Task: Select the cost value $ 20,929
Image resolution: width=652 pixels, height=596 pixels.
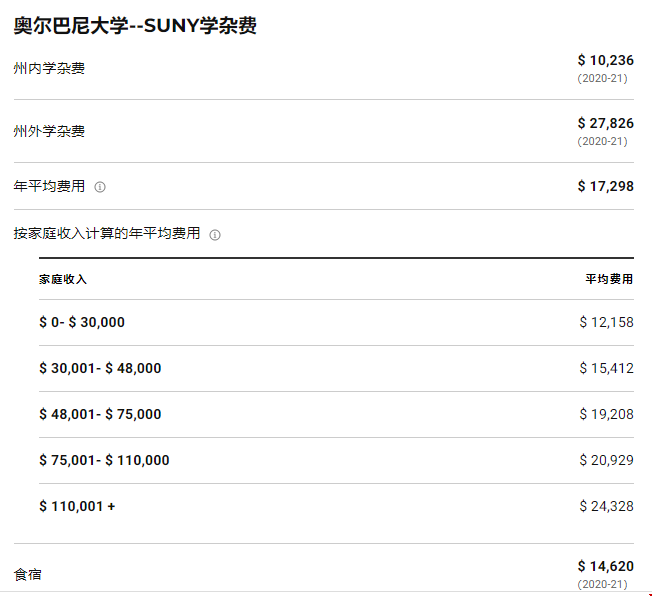Action: pyautogui.click(x=606, y=460)
